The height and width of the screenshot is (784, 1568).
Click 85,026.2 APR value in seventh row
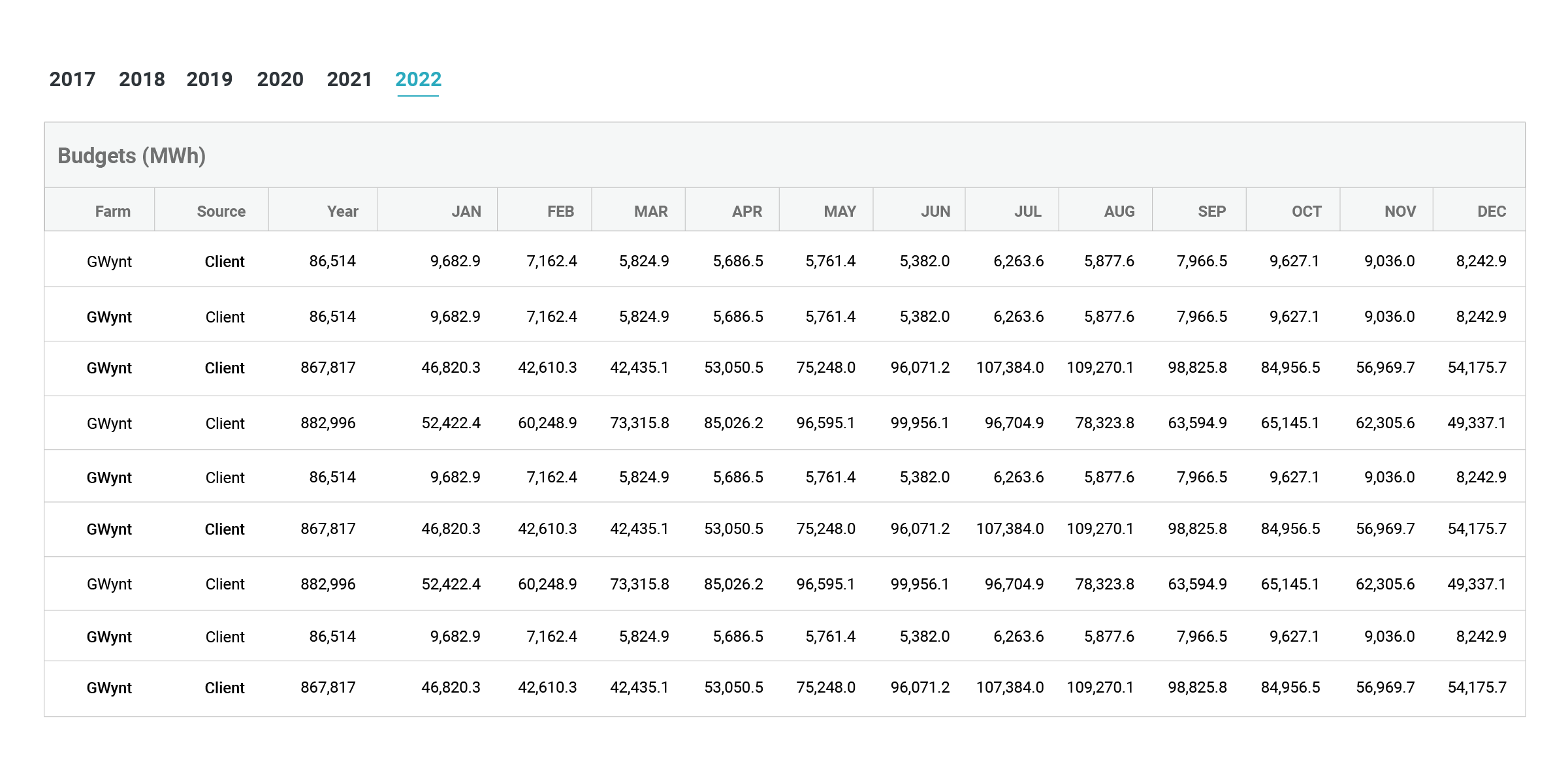click(x=733, y=584)
